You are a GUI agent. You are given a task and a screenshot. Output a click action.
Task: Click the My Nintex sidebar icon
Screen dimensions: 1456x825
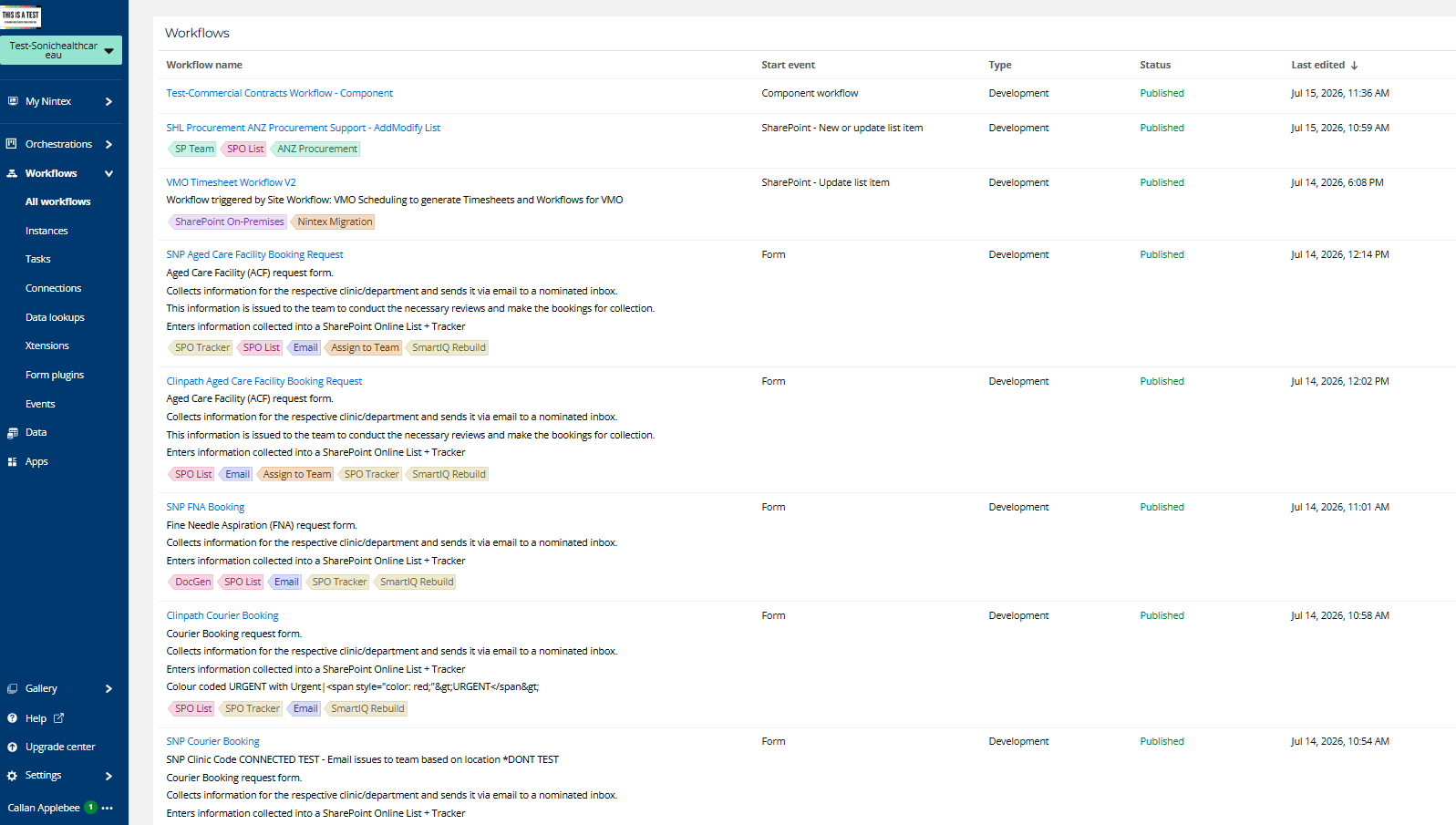click(12, 101)
